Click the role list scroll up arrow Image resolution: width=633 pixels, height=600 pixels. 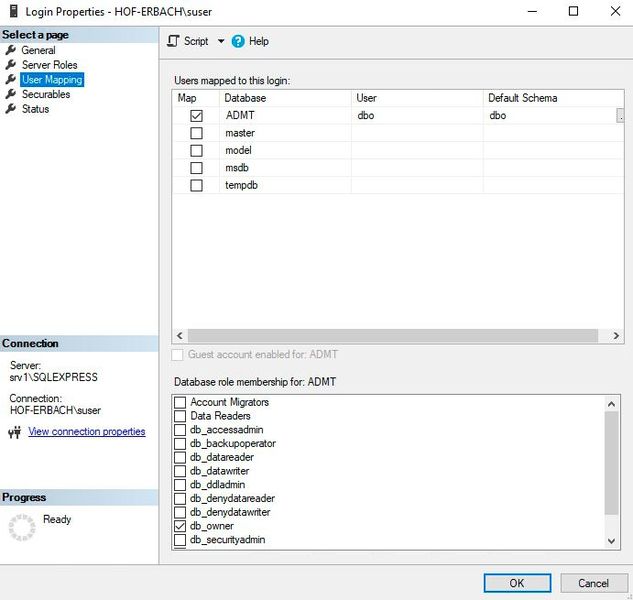612,404
